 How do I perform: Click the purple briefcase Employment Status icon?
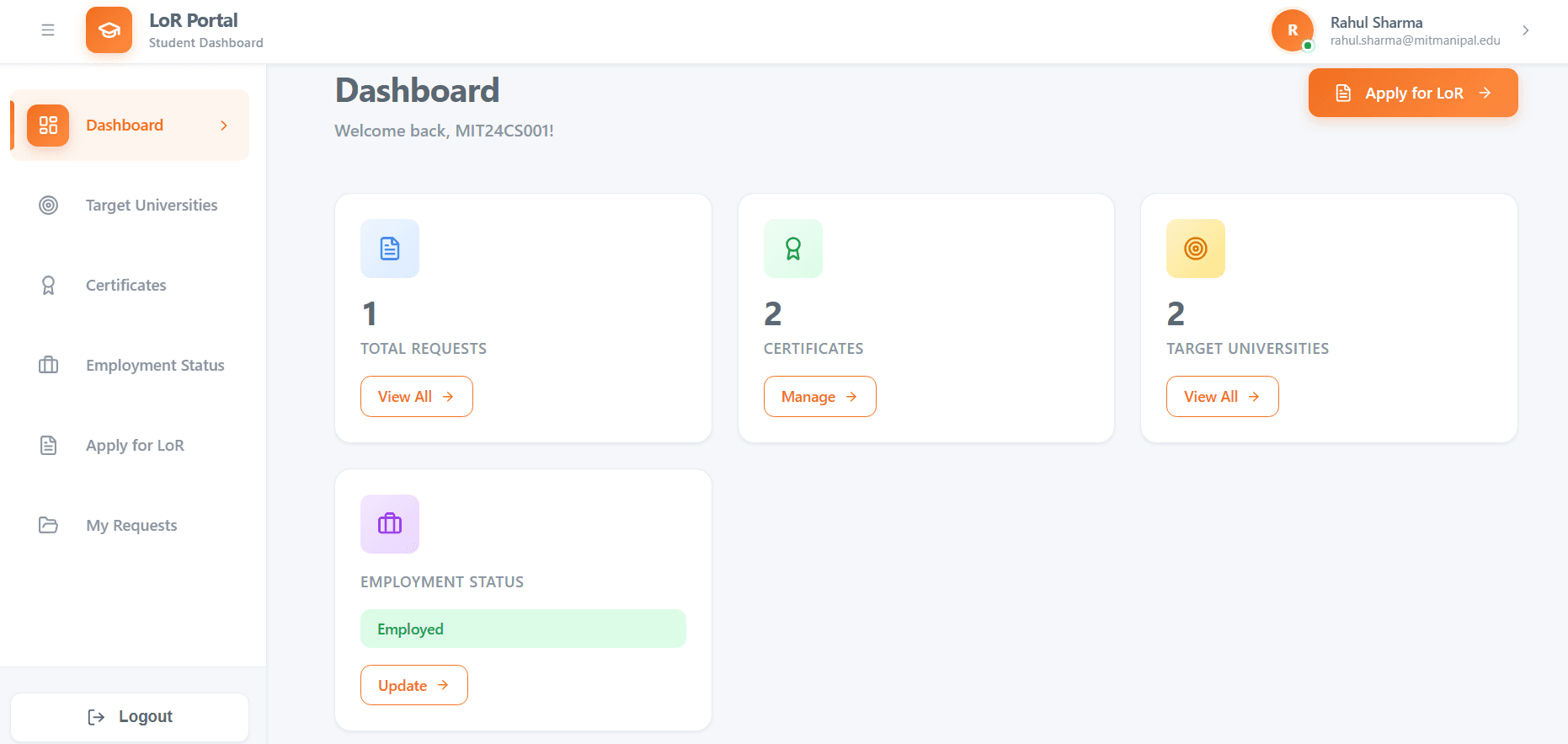[390, 524]
